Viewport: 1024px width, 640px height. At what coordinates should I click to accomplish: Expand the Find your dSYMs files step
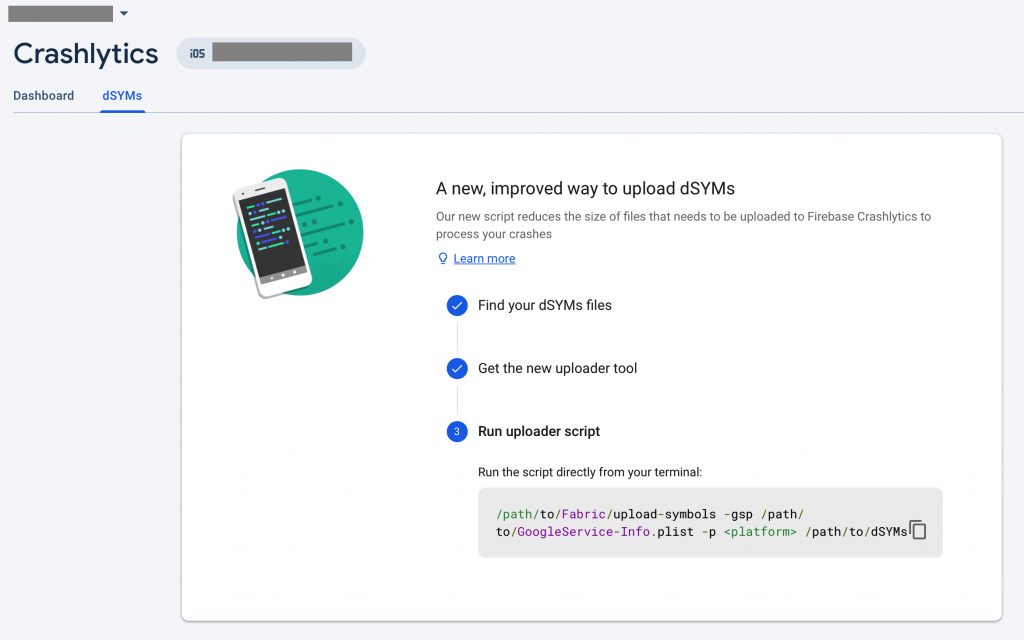pyautogui.click(x=545, y=305)
